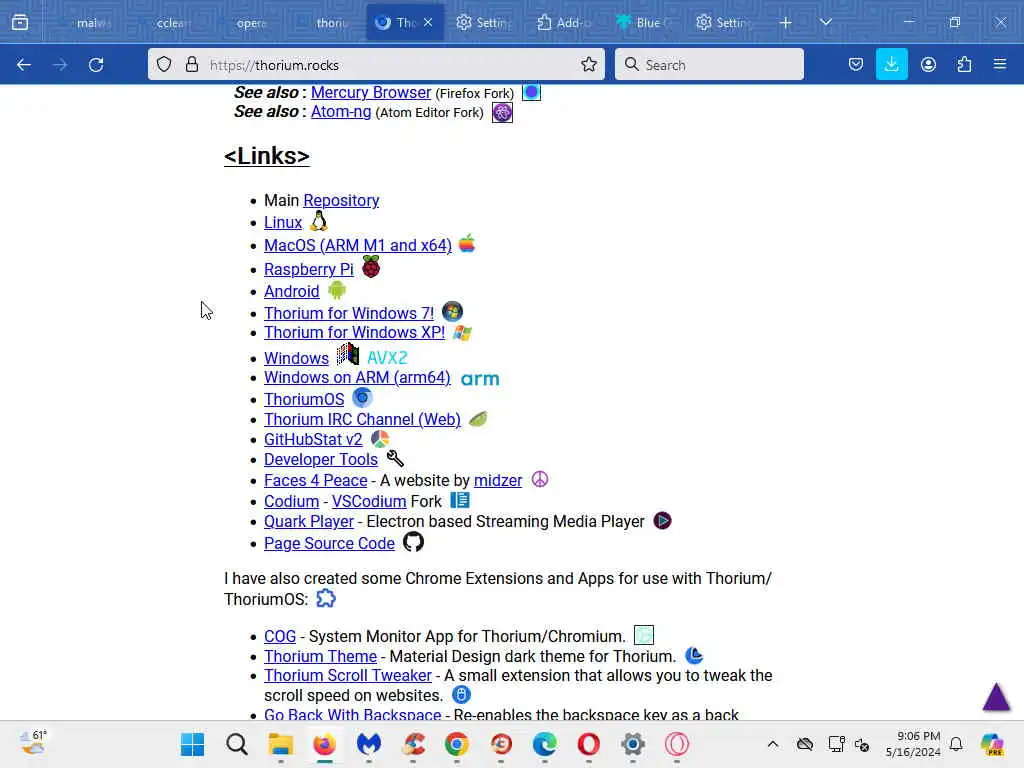Open the ThoriumOS link
The height and width of the screenshot is (768, 1024).
(304, 400)
